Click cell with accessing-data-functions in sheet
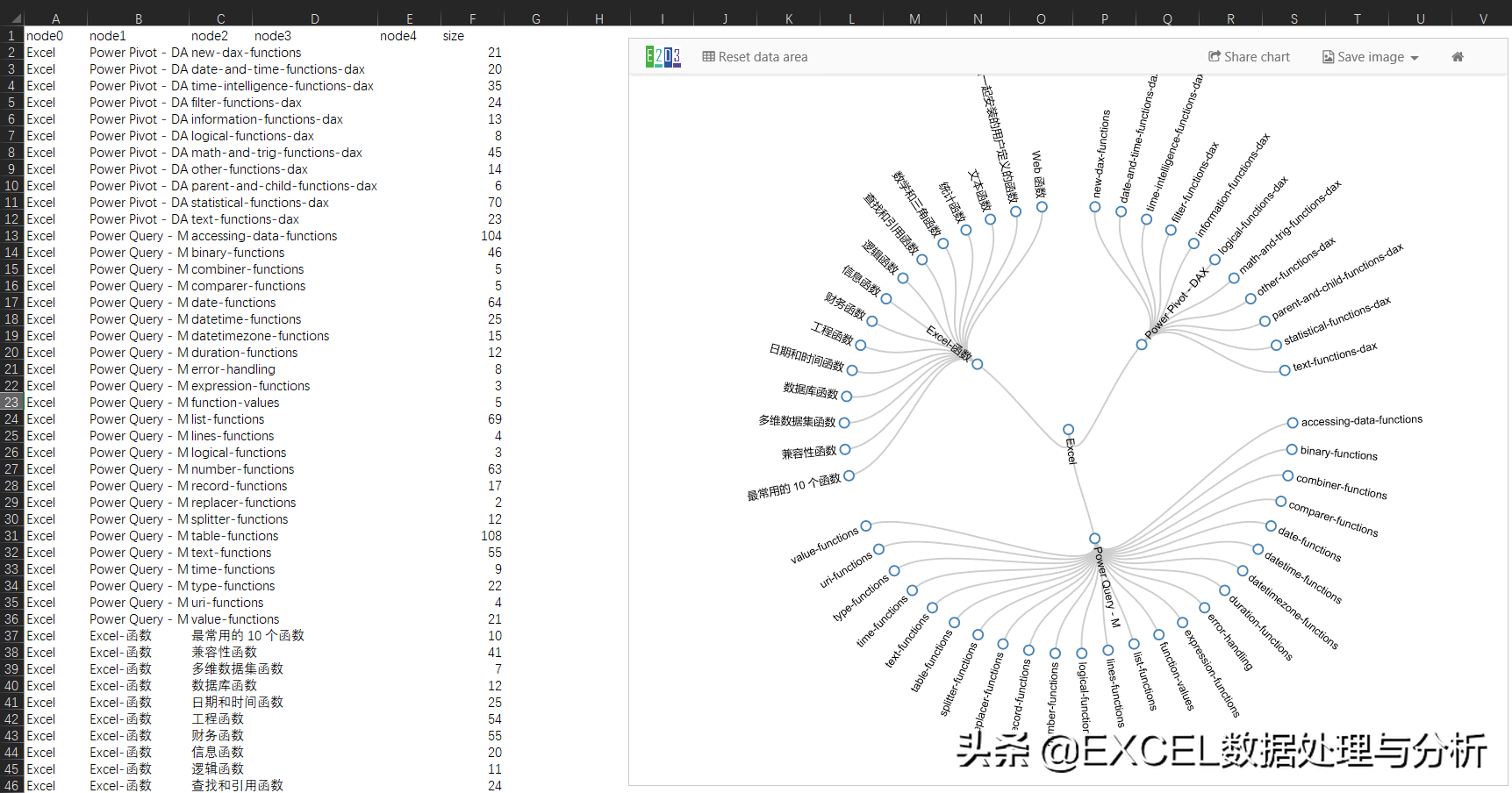 click(264, 236)
